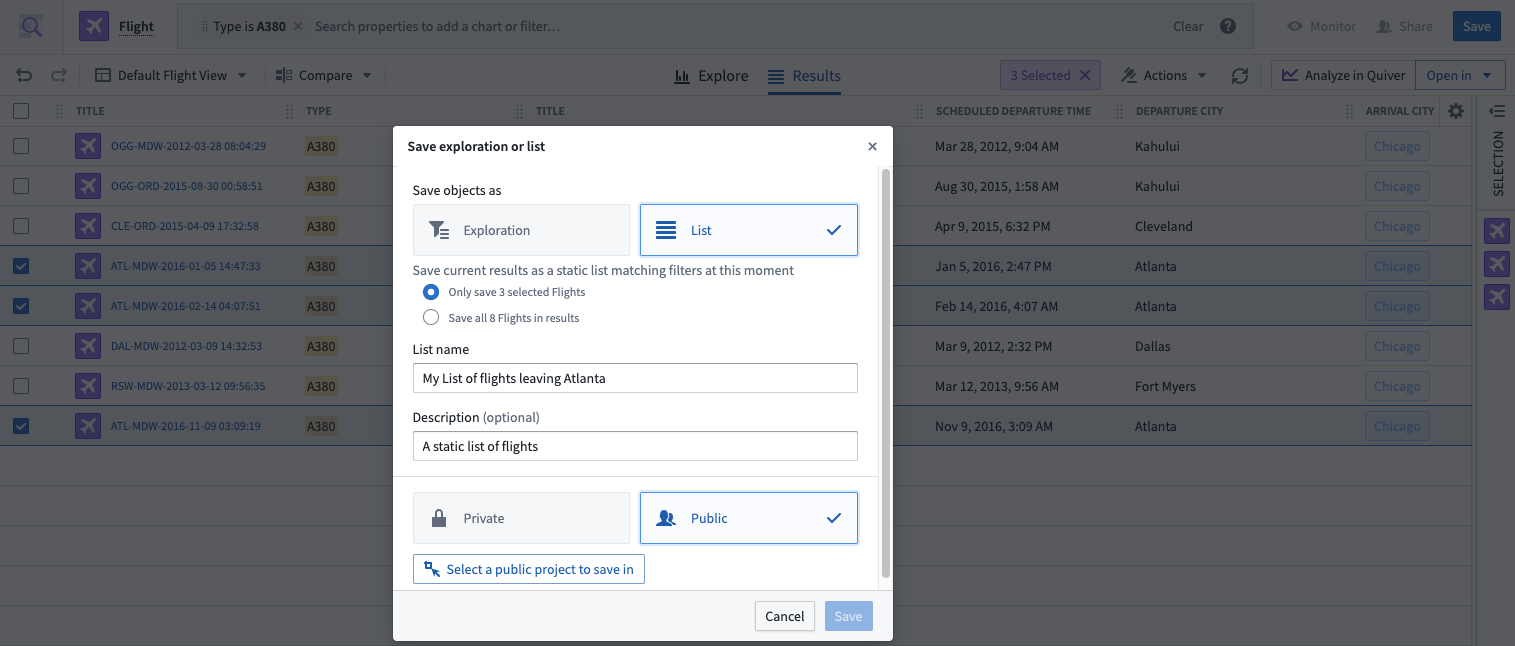Click drag handle beside first TITLE column
Screen dimensions: 1515x646
tap(59, 111)
